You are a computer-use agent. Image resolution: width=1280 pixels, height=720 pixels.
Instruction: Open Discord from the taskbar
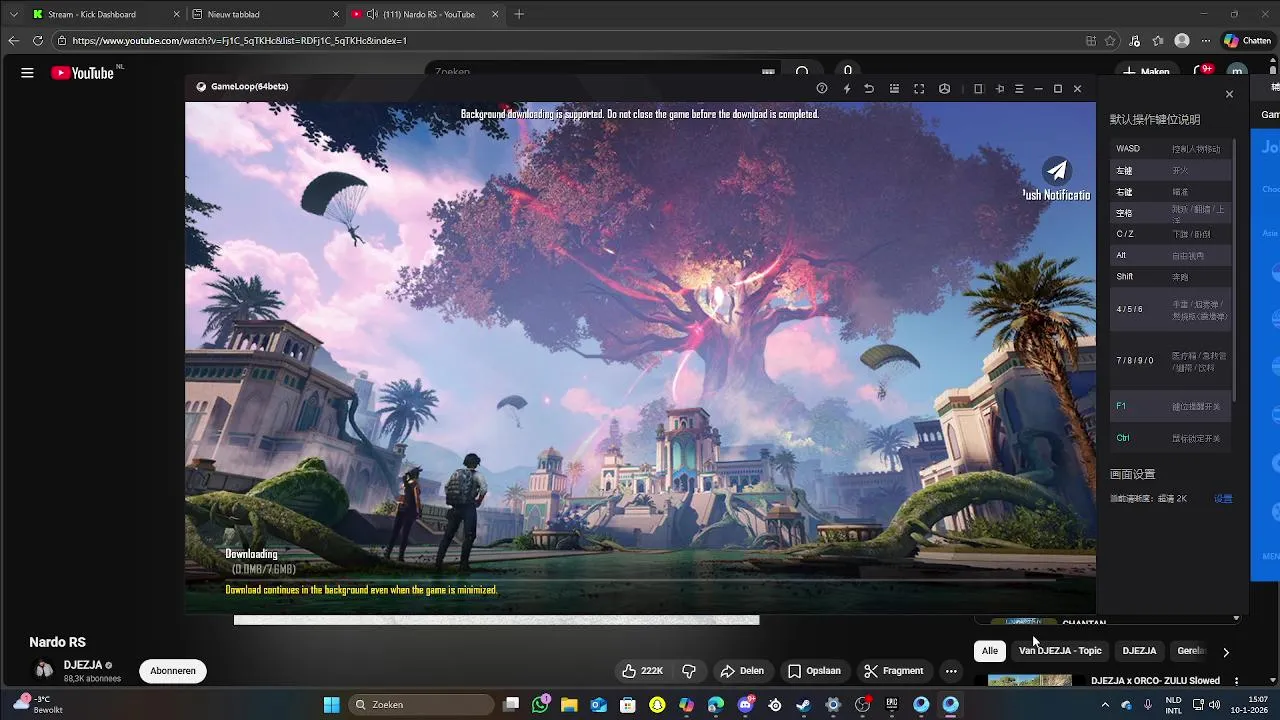click(x=746, y=705)
